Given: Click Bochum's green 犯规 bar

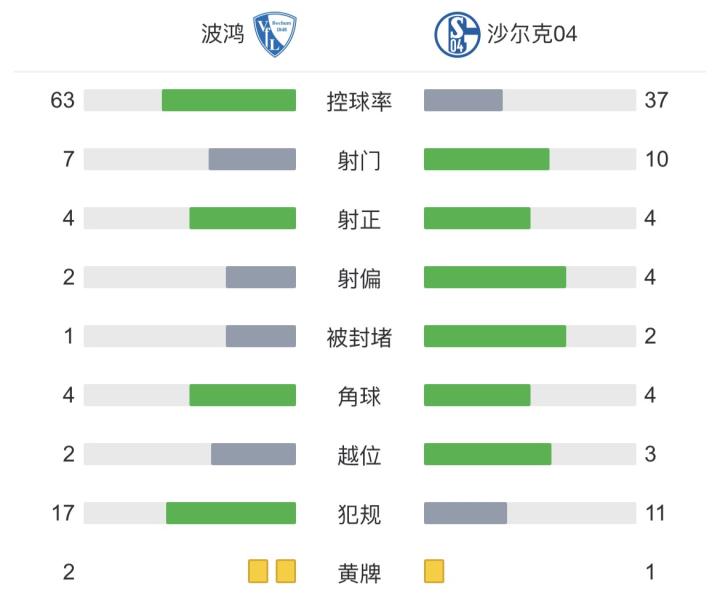Looking at the screenshot, I should pos(231,514).
